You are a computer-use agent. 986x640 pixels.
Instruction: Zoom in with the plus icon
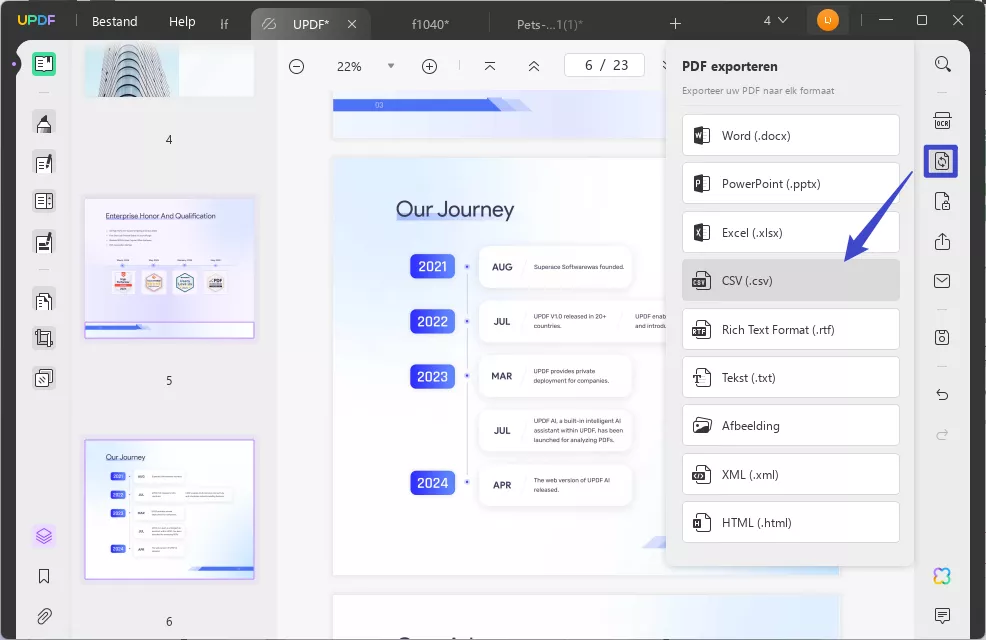click(x=429, y=66)
